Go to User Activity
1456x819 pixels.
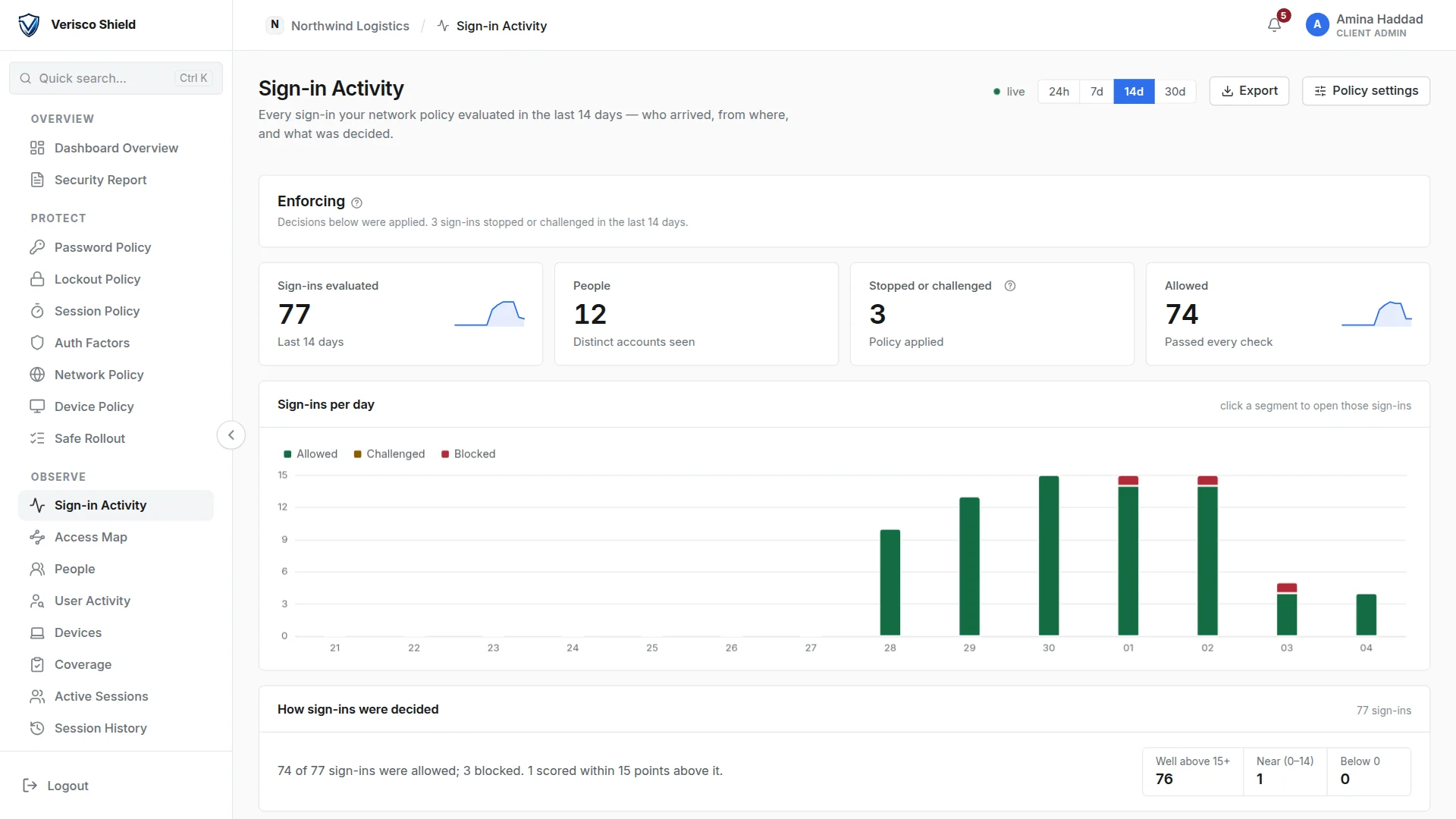(116, 601)
